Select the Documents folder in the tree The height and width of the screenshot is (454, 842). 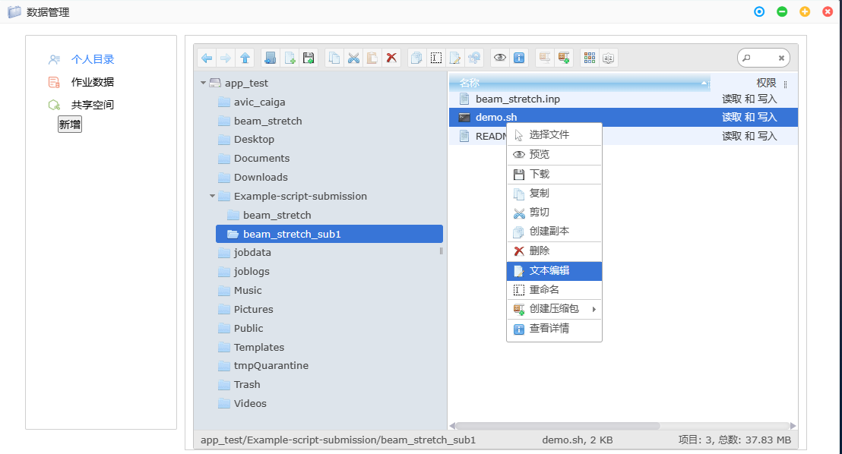262,158
